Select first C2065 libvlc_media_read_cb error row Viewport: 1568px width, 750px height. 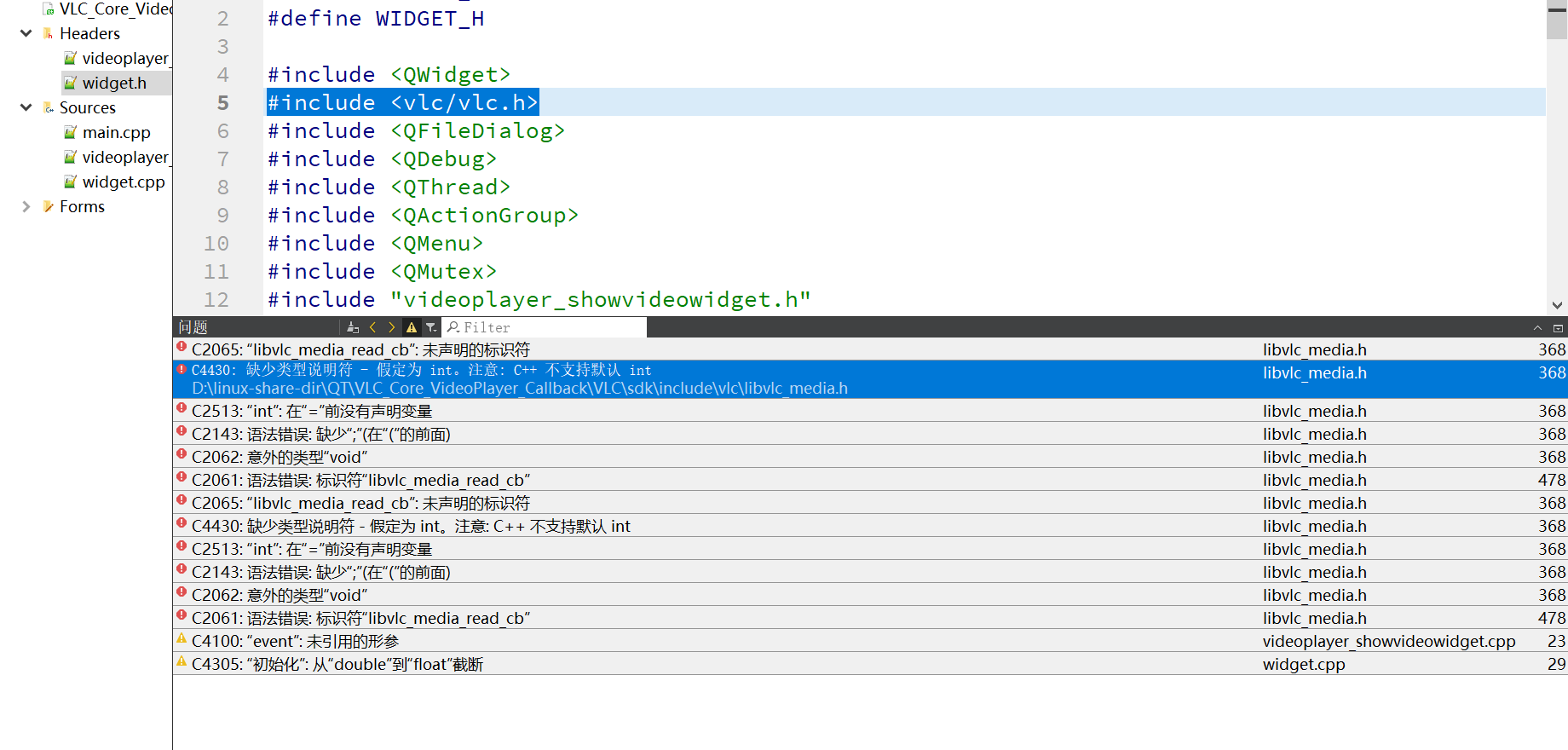pyautogui.click(x=870, y=349)
